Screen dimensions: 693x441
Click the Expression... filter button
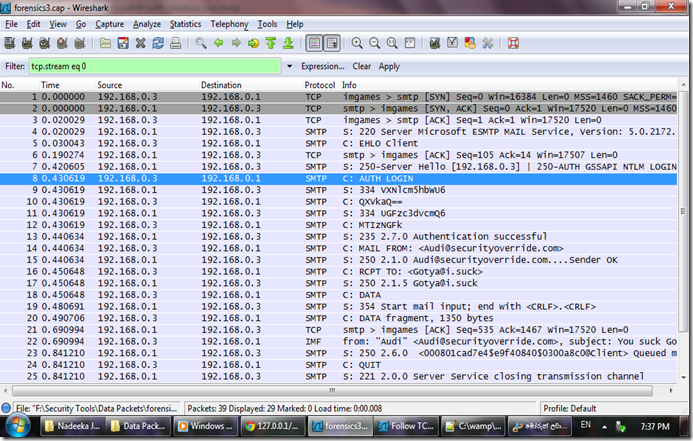coord(323,66)
